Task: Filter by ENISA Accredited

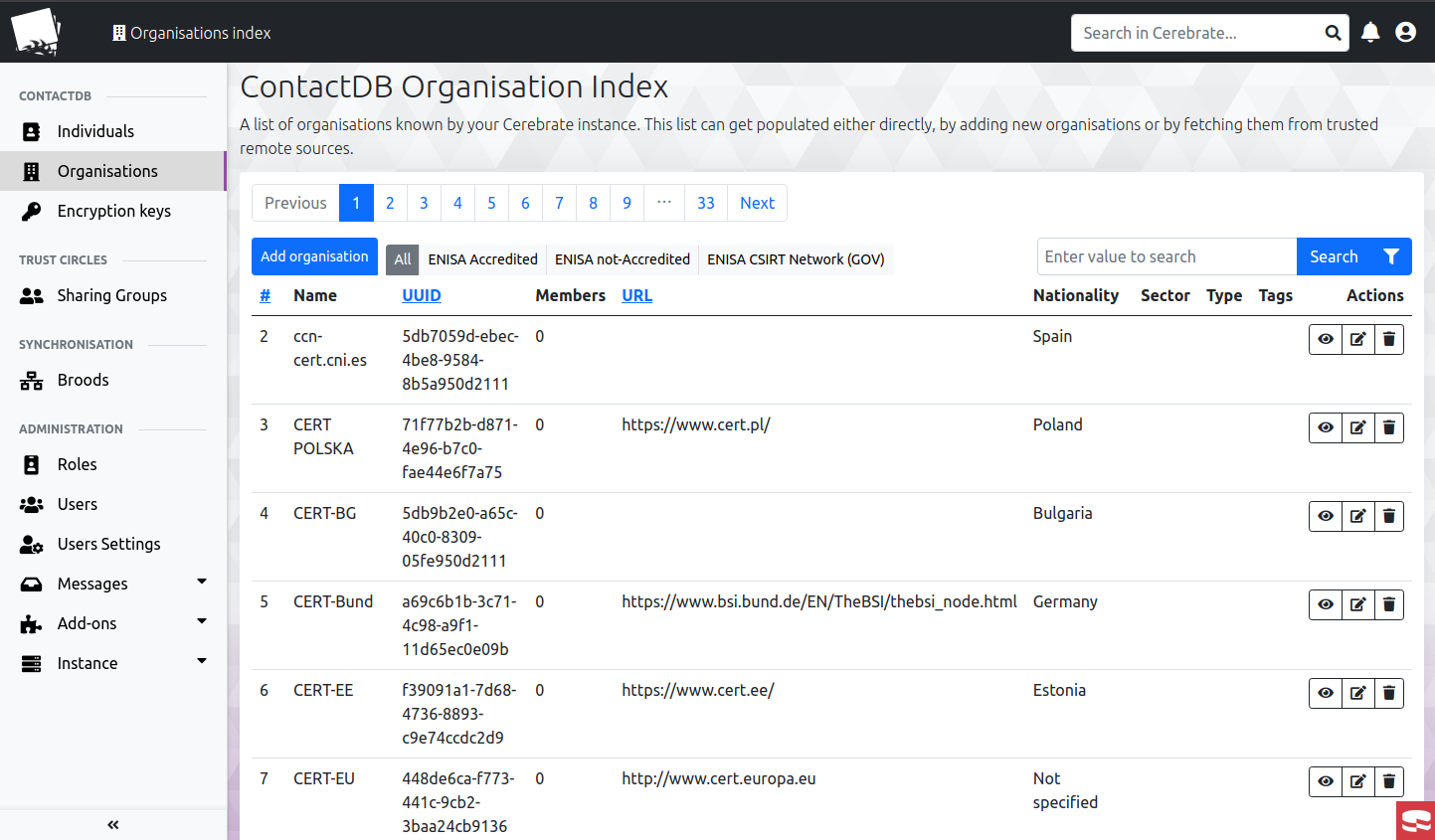Action: 482,259
